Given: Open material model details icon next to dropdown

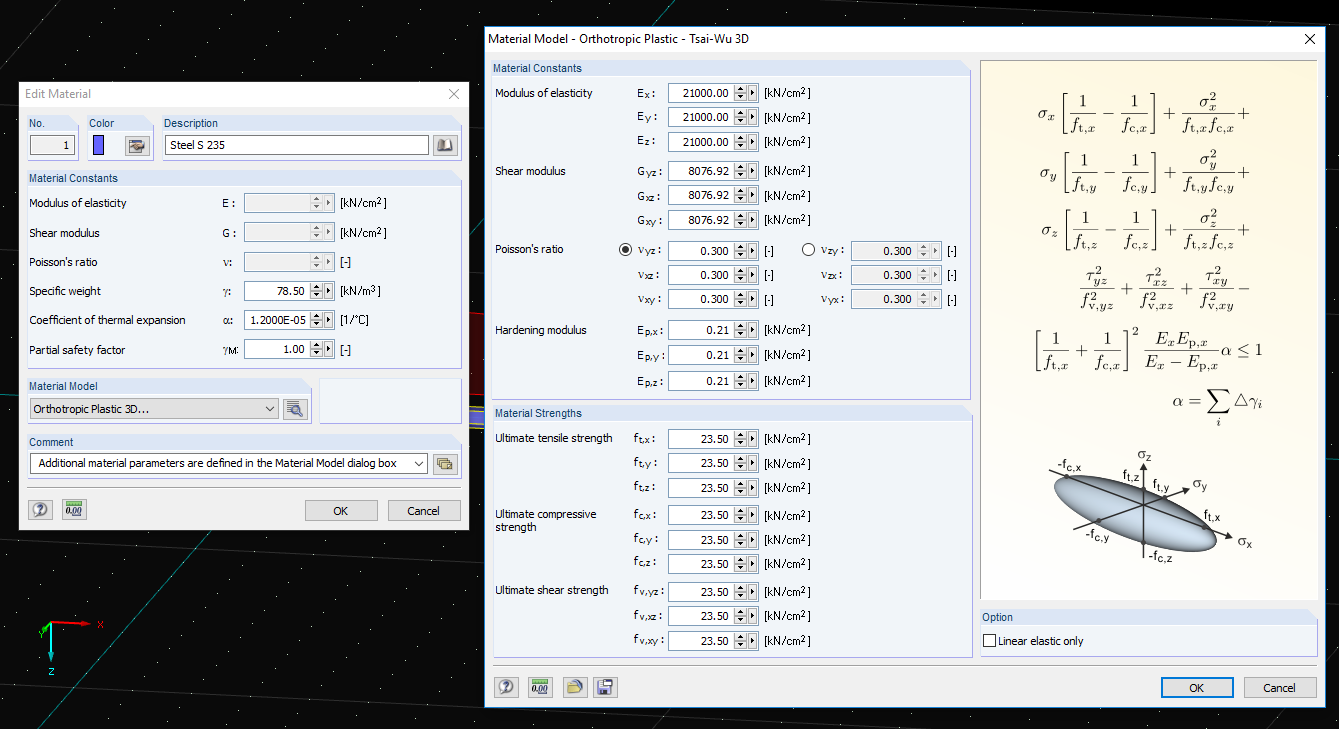Looking at the screenshot, I should click(295, 409).
